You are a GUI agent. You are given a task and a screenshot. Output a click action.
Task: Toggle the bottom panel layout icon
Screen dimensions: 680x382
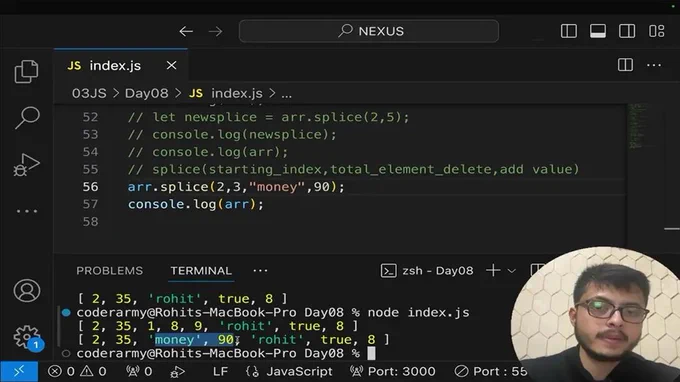pyautogui.click(x=598, y=31)
